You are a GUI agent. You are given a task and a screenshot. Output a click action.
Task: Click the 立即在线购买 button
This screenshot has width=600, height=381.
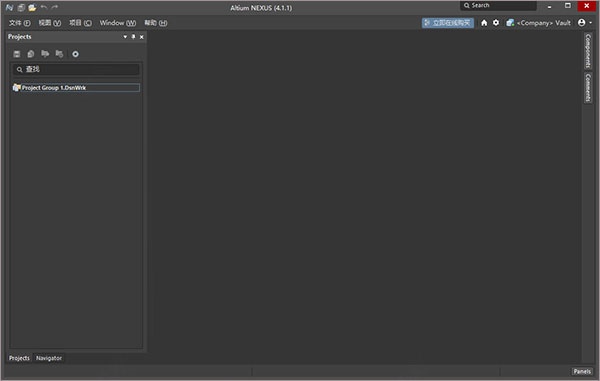(448, 23)
